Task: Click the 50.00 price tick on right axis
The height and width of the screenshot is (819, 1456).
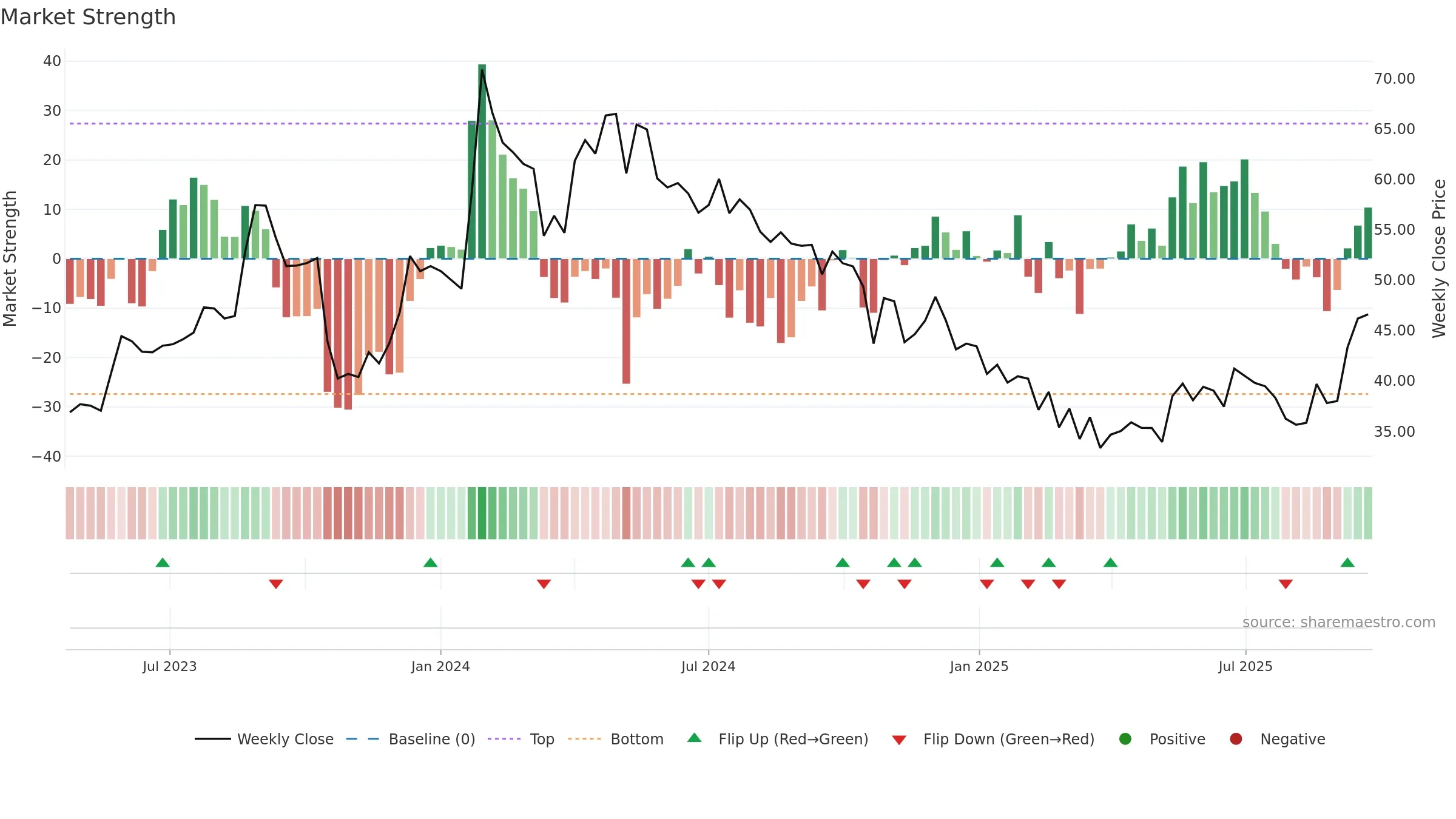Action: [1395, 280]
